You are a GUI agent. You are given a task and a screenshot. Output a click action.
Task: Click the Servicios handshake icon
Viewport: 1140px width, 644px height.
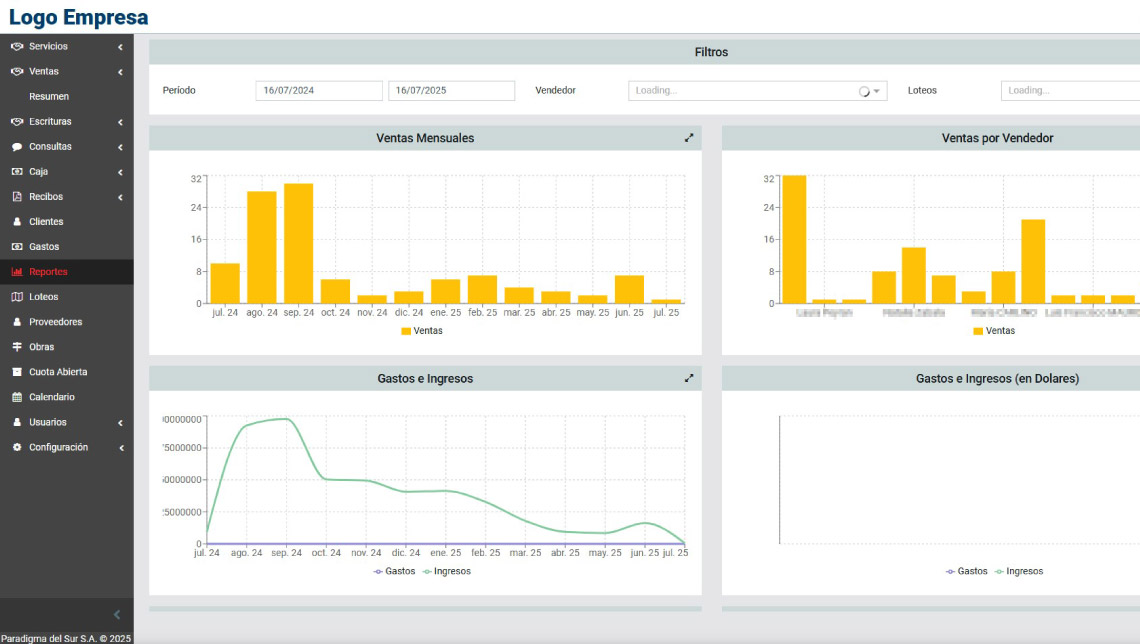(x=17, y=47)
